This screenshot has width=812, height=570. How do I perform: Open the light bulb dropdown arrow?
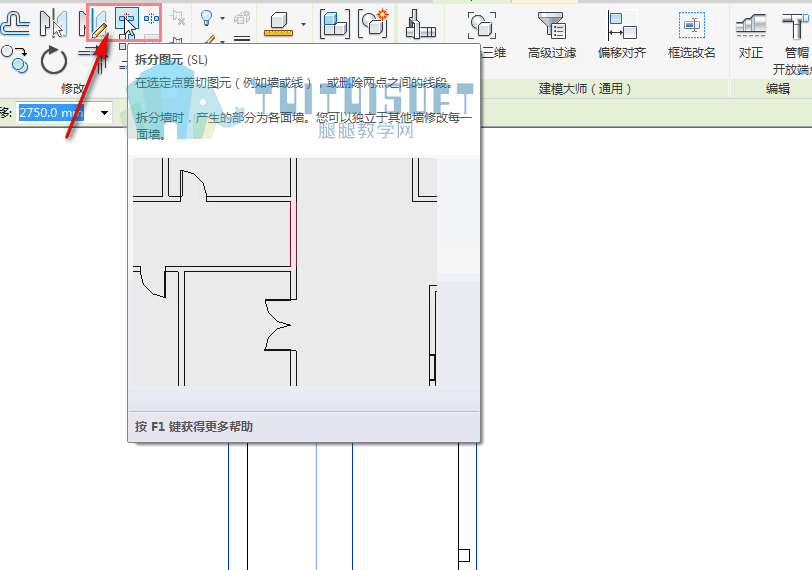pos(222,19)
